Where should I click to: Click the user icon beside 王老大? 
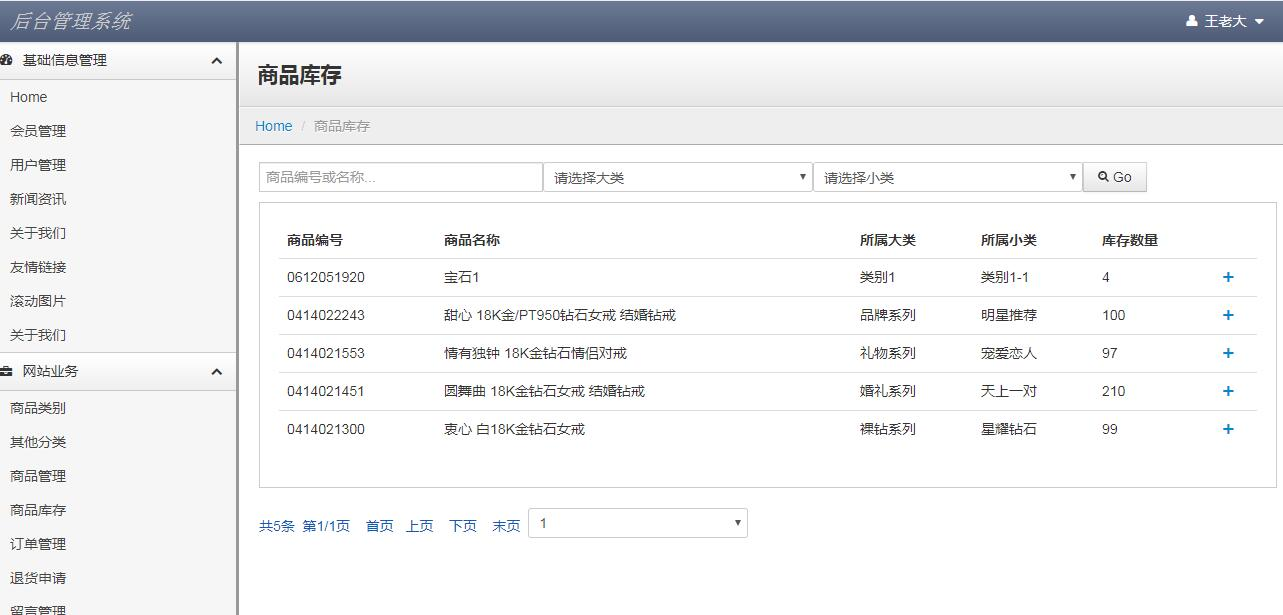tap(1192, 21)
